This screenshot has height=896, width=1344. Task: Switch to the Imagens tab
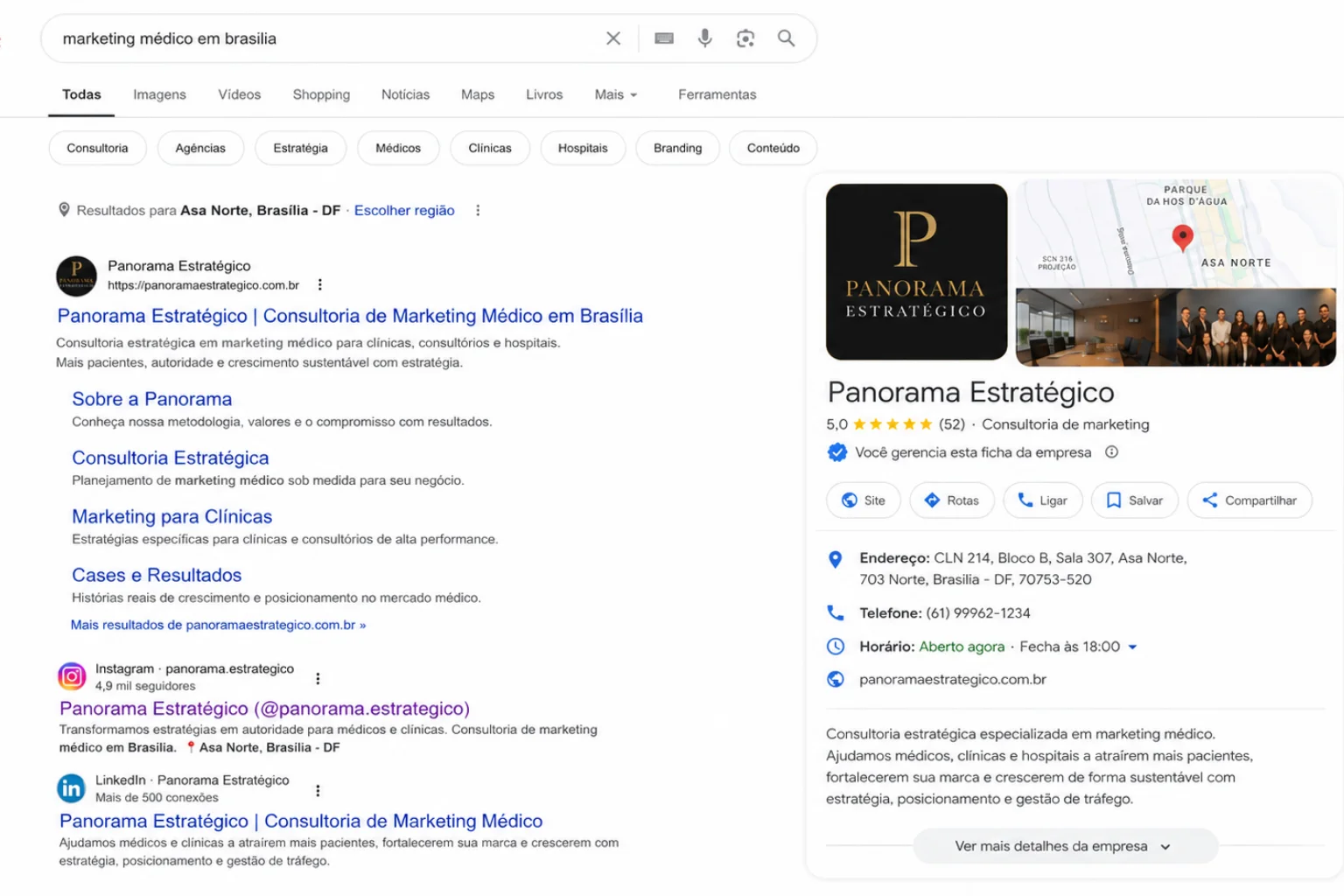(159, 94)
